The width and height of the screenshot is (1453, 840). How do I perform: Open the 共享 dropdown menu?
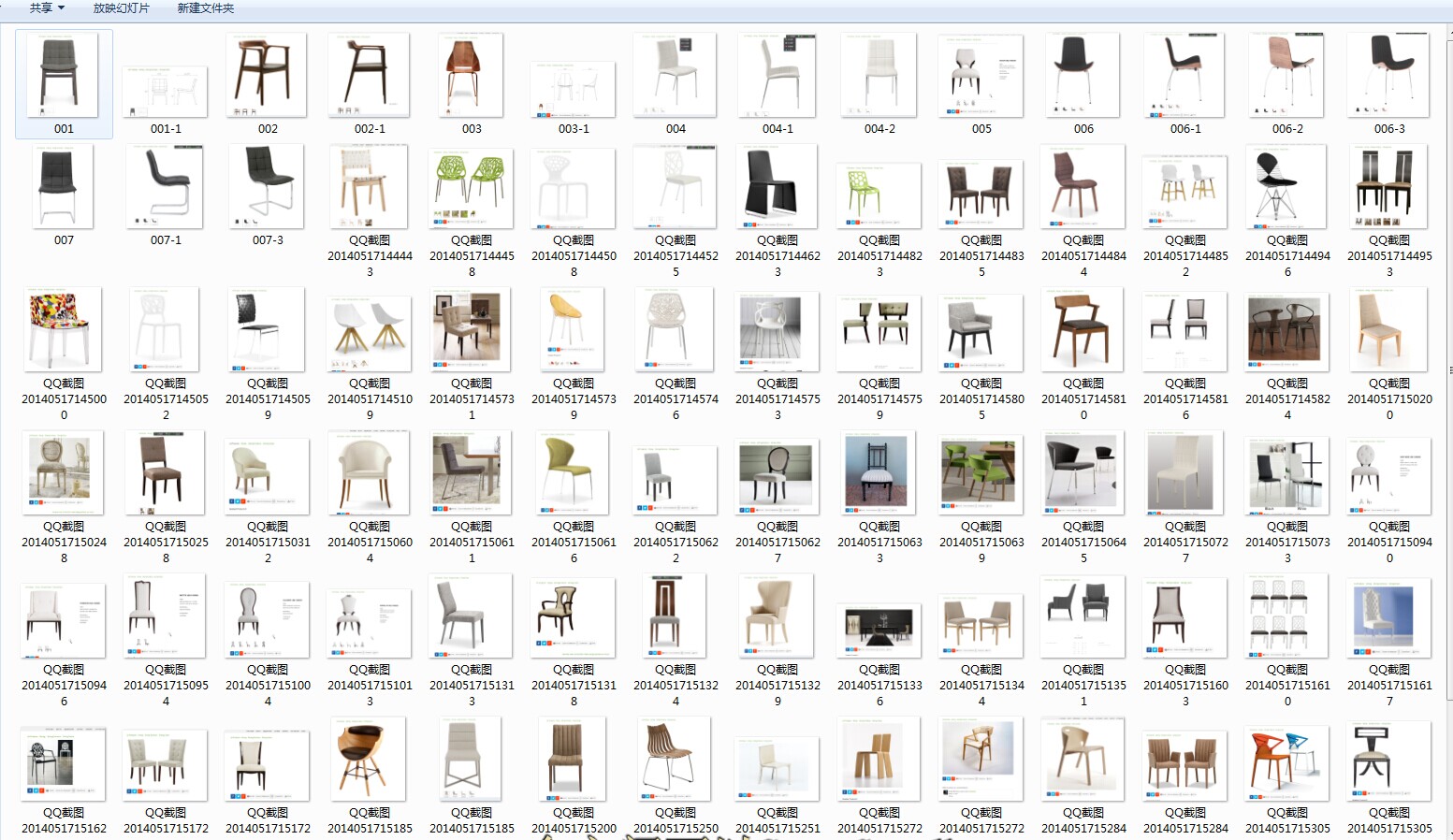point(47,8)
